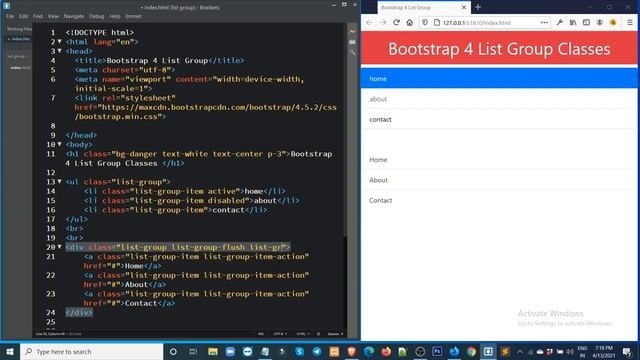Open Firefox hamburger menu

tap(630, 22)
